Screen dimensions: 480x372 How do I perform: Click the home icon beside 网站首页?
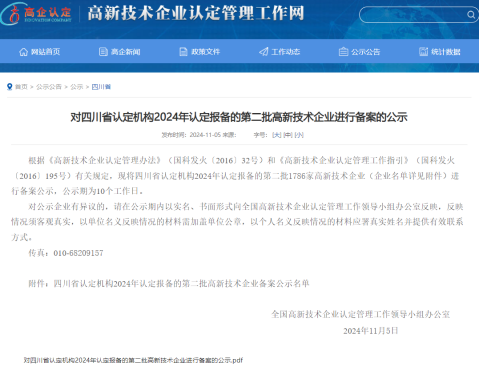[23, 52]
